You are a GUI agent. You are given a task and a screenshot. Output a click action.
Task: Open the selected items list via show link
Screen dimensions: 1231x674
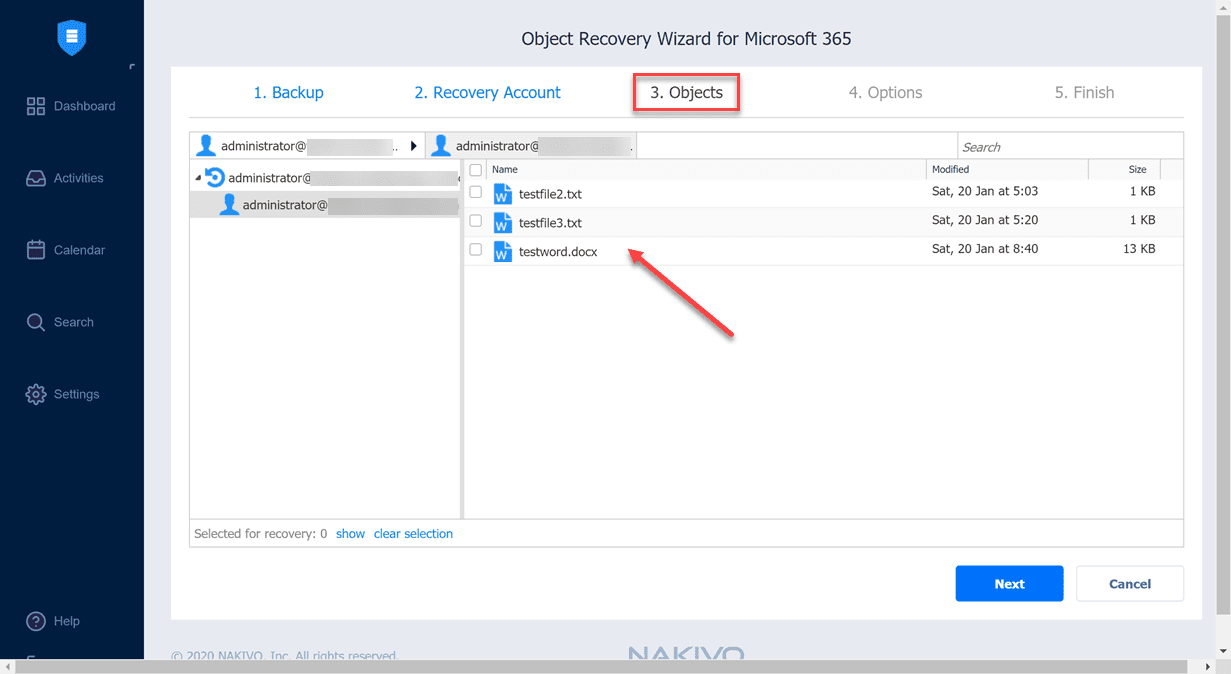pyautogui.click(x=350, y=533)
